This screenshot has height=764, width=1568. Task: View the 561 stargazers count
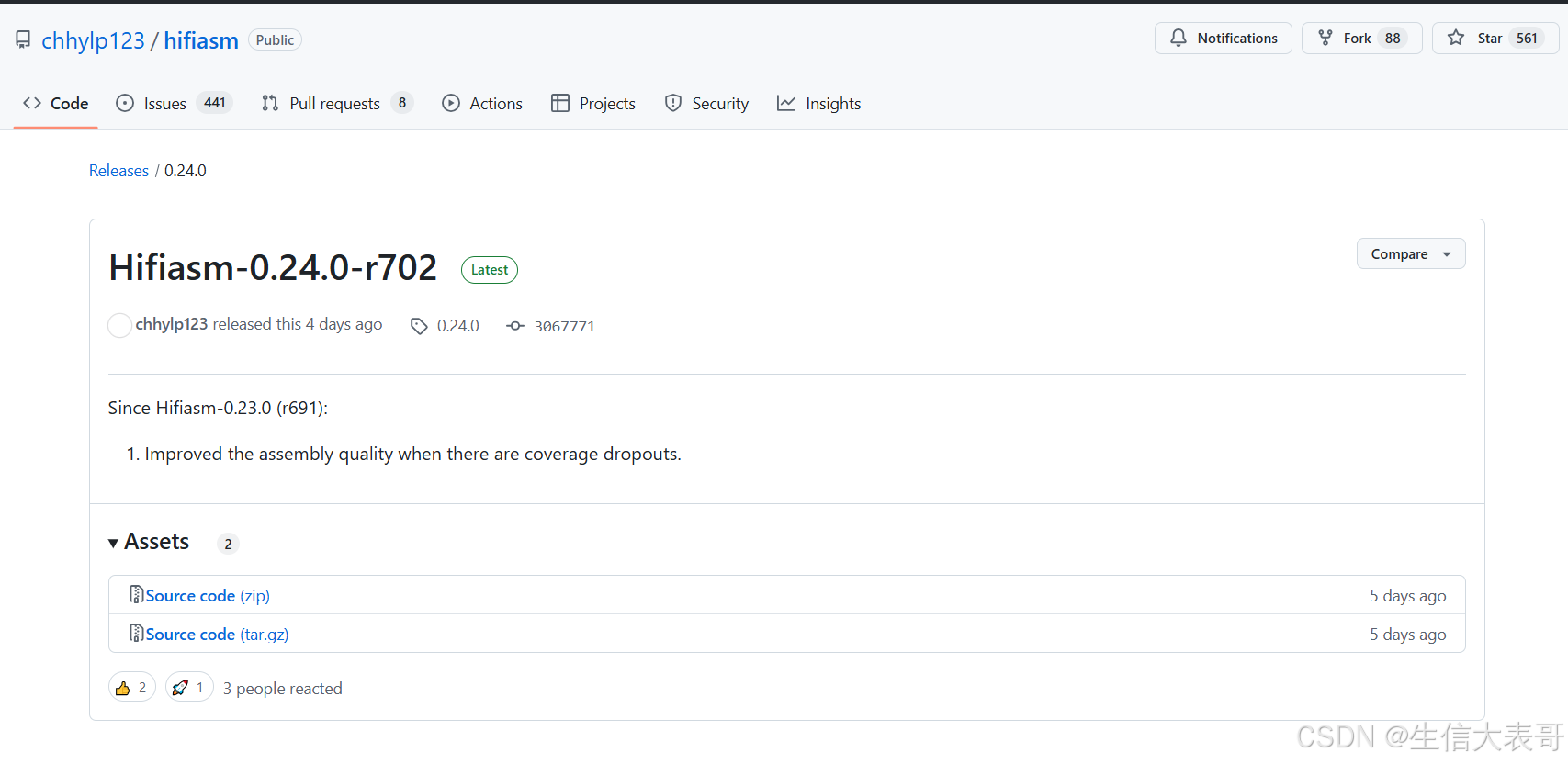pyautogui.click(x=1527, y=39)
